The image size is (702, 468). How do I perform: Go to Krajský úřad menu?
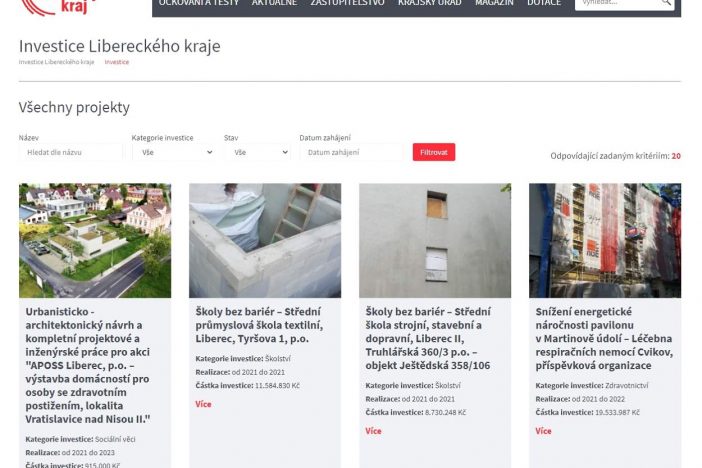(x=432, y=4)
